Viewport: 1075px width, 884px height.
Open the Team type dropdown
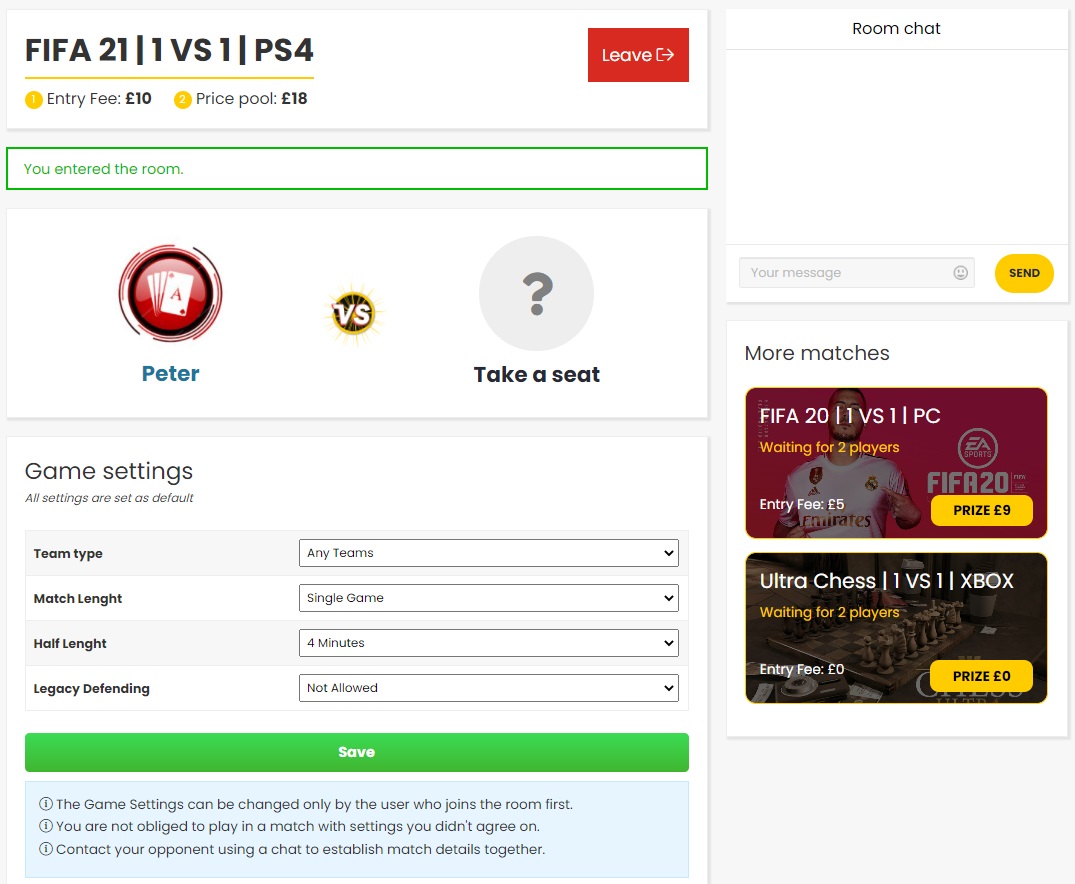click(488, 553)
